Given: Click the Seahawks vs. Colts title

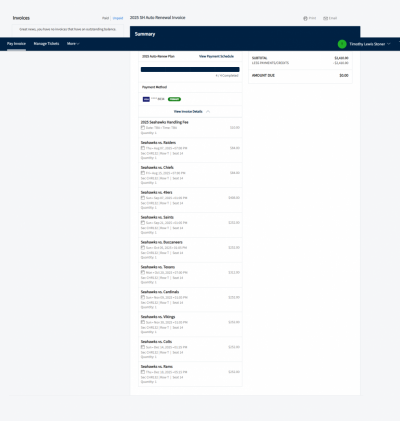Looking at the screenshot, I should point(156,342).
